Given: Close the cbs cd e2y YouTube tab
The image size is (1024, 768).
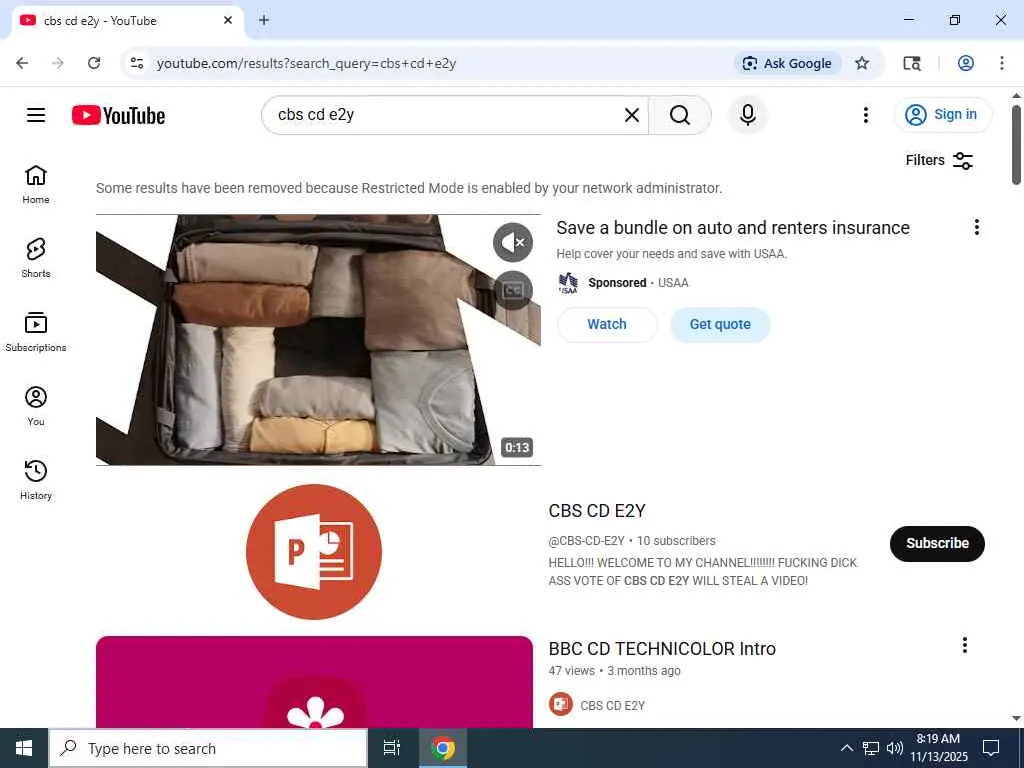Looking at the screenshot, I should pyautogui.click(x=228, y=20).
